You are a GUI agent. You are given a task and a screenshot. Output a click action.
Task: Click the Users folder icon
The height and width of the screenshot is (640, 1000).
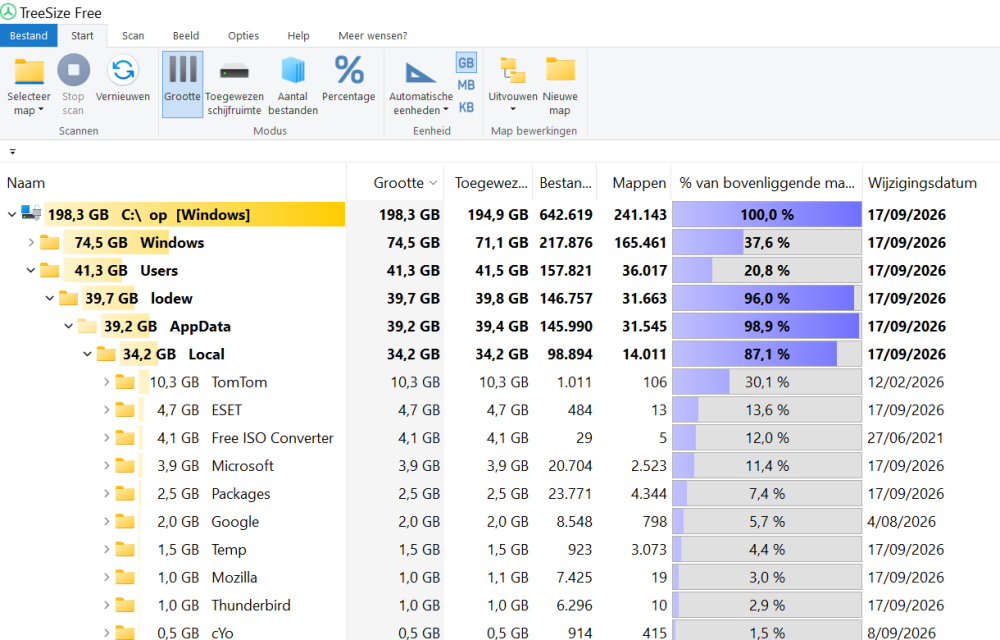click(49, 270)
